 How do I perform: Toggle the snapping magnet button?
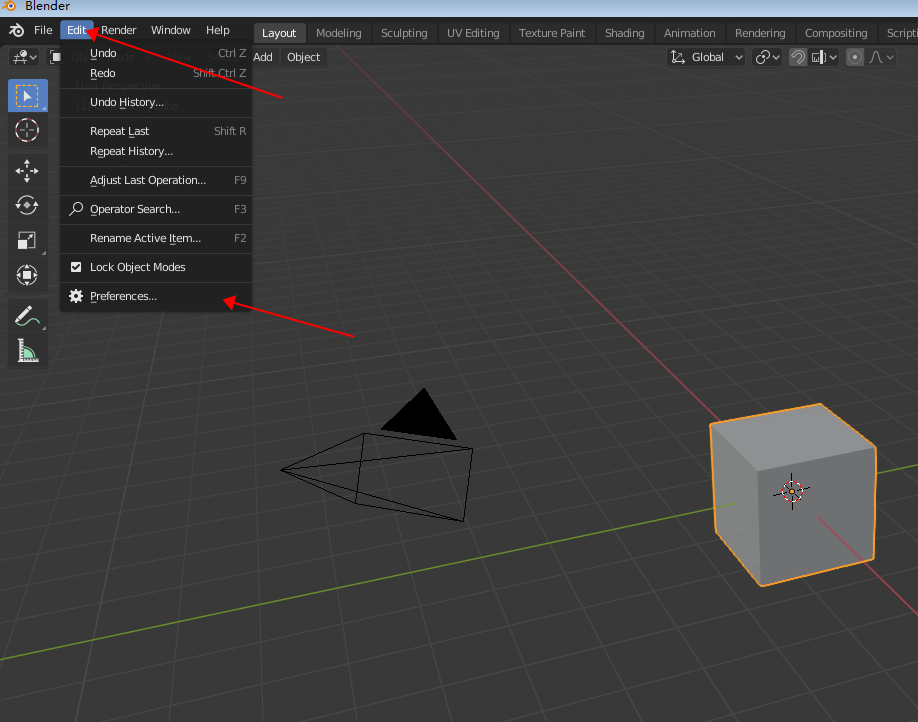coord(797,57)
